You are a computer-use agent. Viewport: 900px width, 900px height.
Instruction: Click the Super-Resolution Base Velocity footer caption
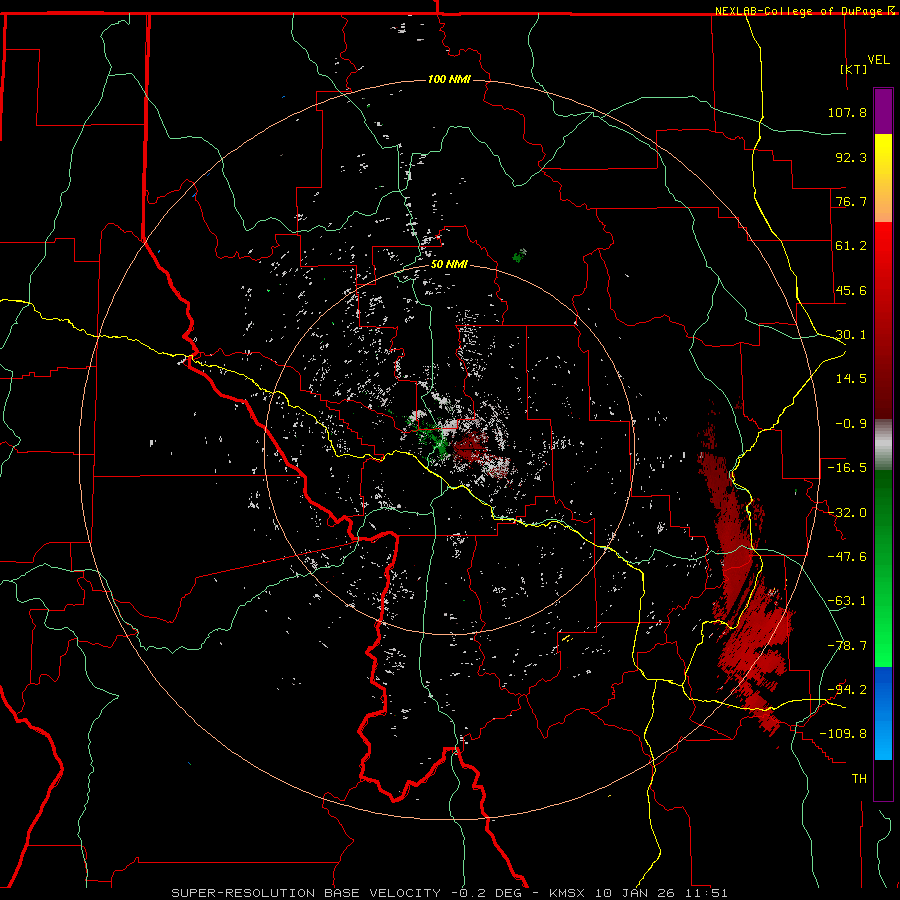coord(449,893)
